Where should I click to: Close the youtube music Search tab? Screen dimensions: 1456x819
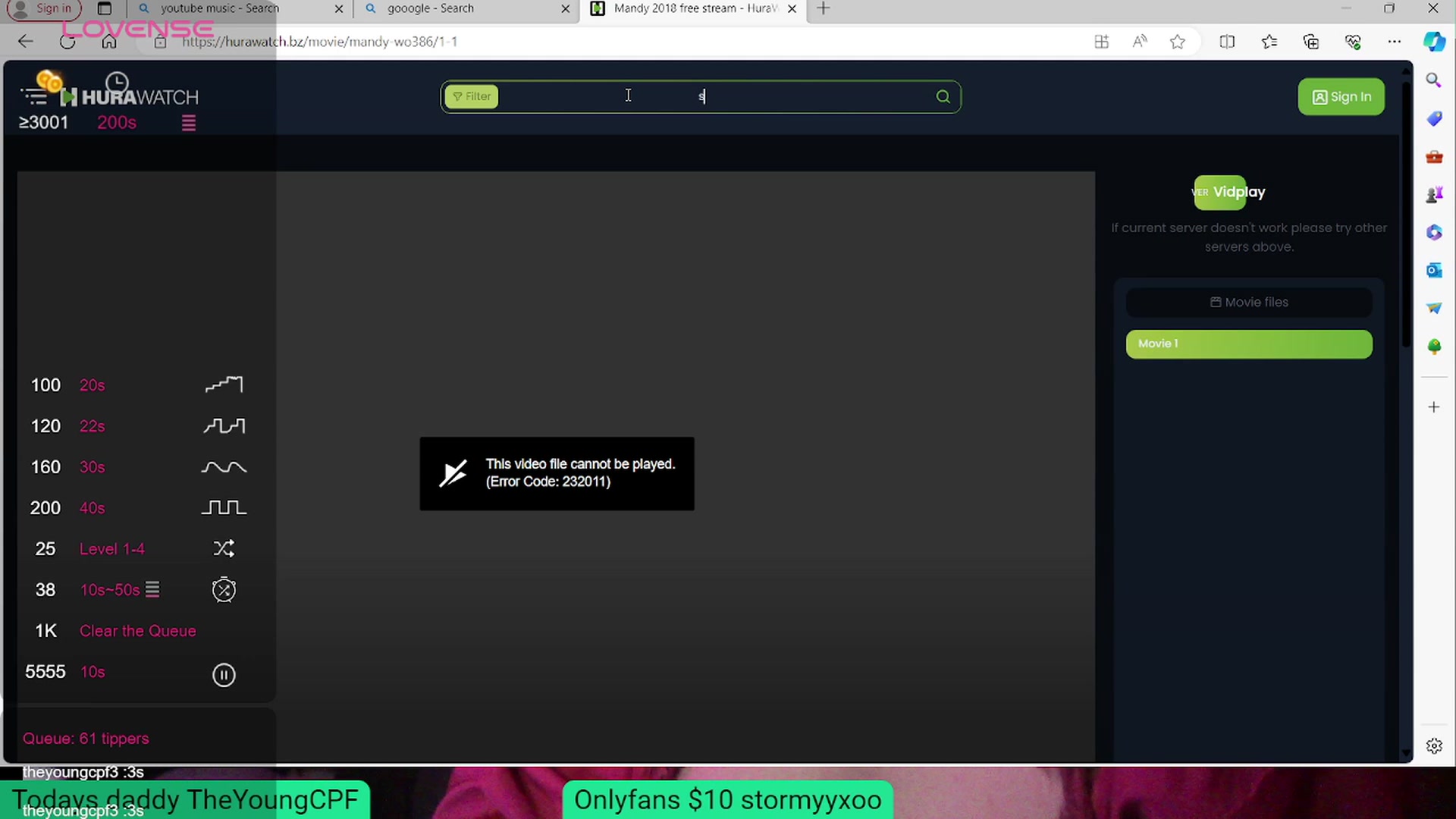pyautogui.click(x=339, y=9)
